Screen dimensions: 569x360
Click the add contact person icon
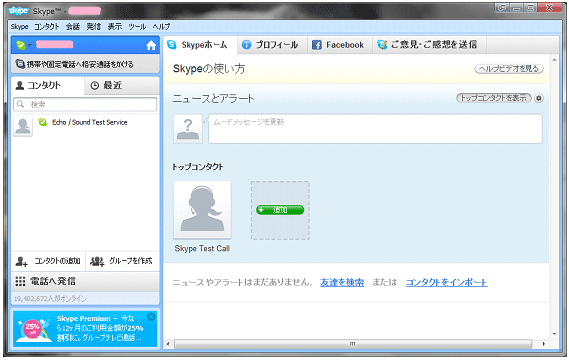pyautogui.click(x=22, y=261)
